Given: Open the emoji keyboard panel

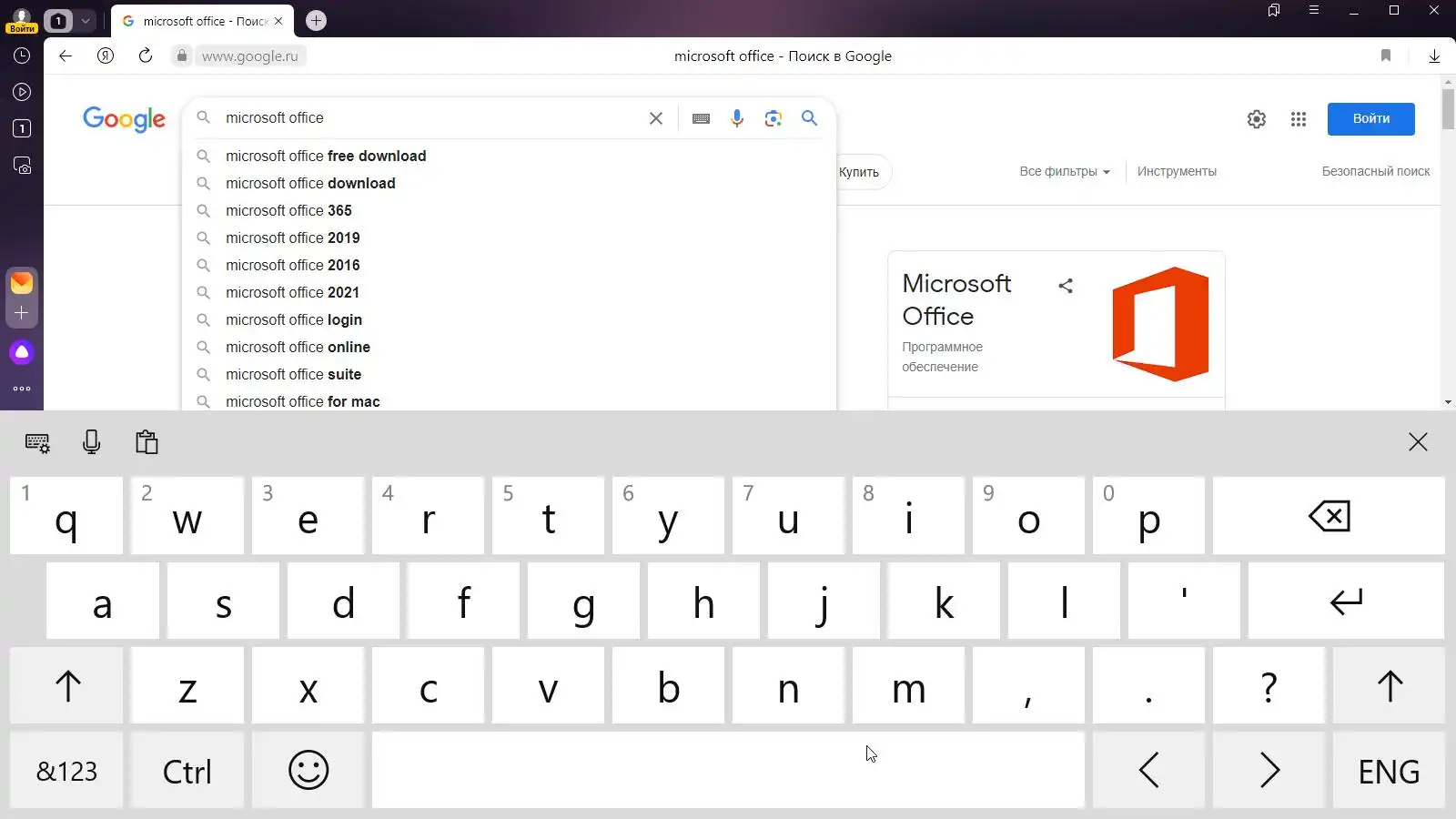Looking at the screenshot, I should click(308, 771).
